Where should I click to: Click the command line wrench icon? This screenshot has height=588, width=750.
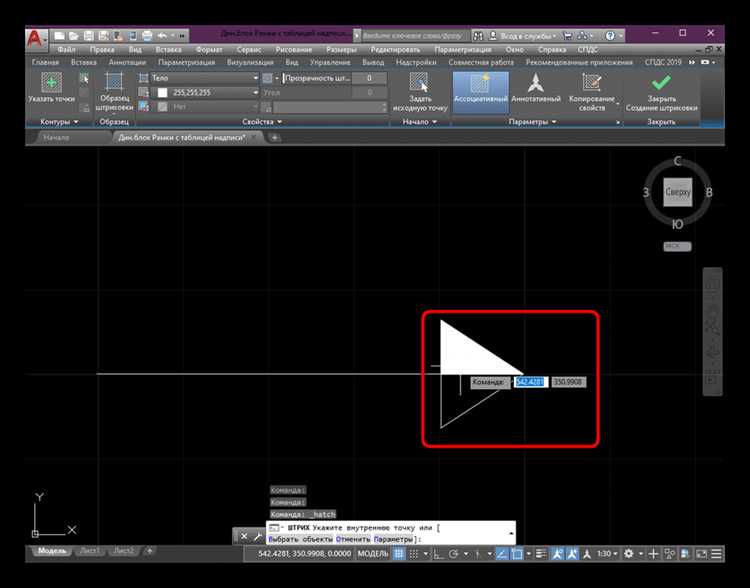[258, 536]
